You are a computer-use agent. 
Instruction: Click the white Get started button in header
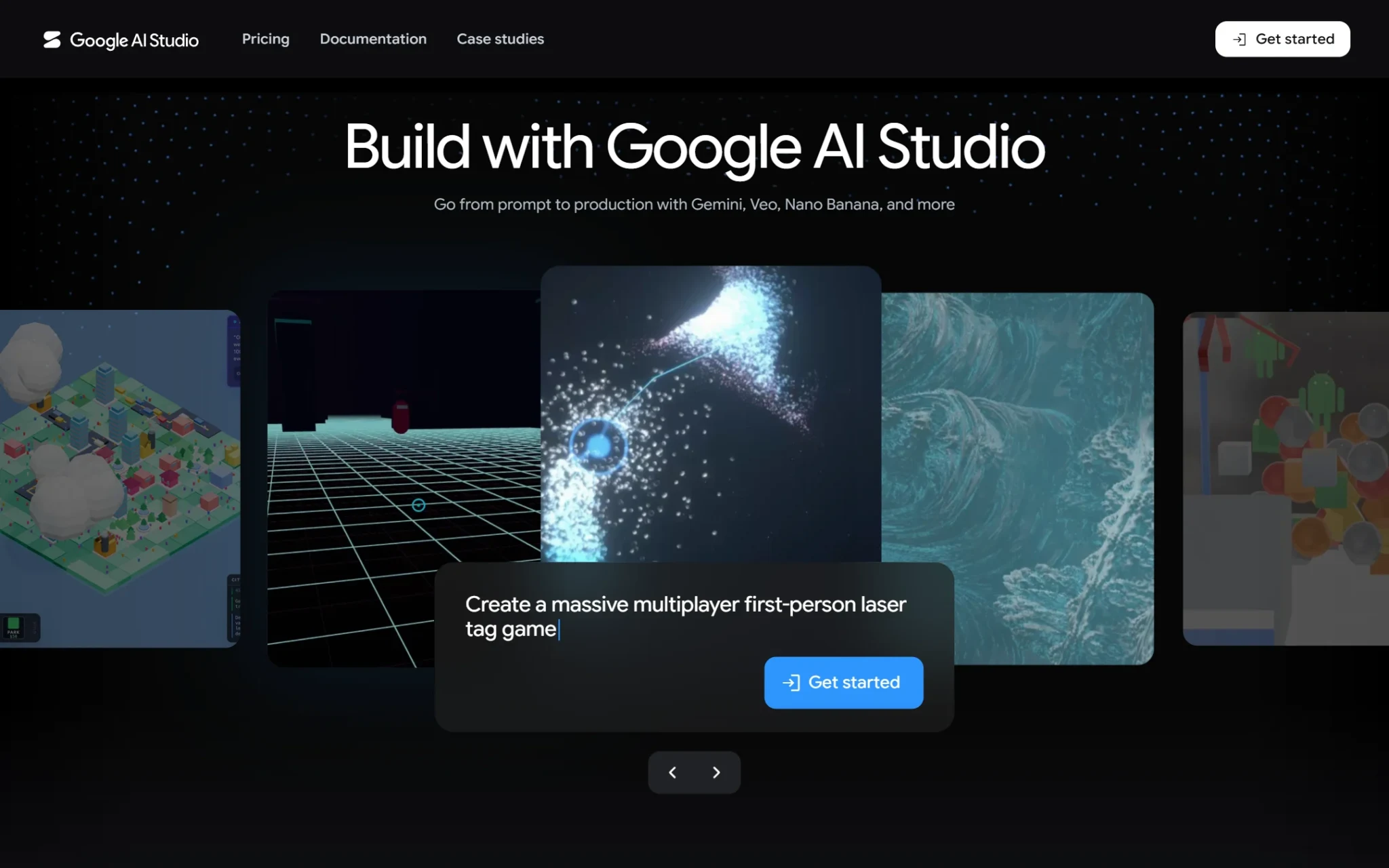point(1283,39)
